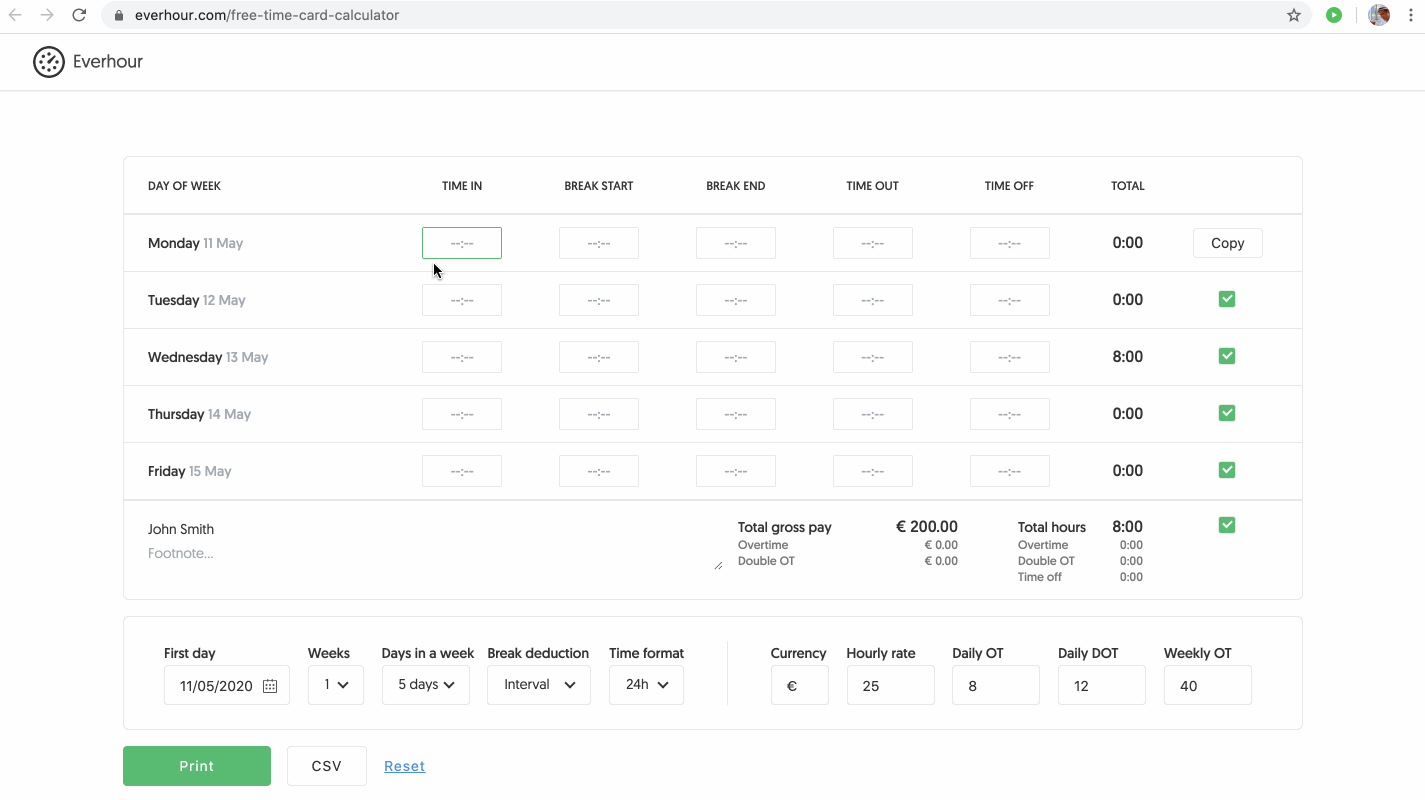
Task: Copy Monday's row using the Copy button
Action: point(1227,242)
